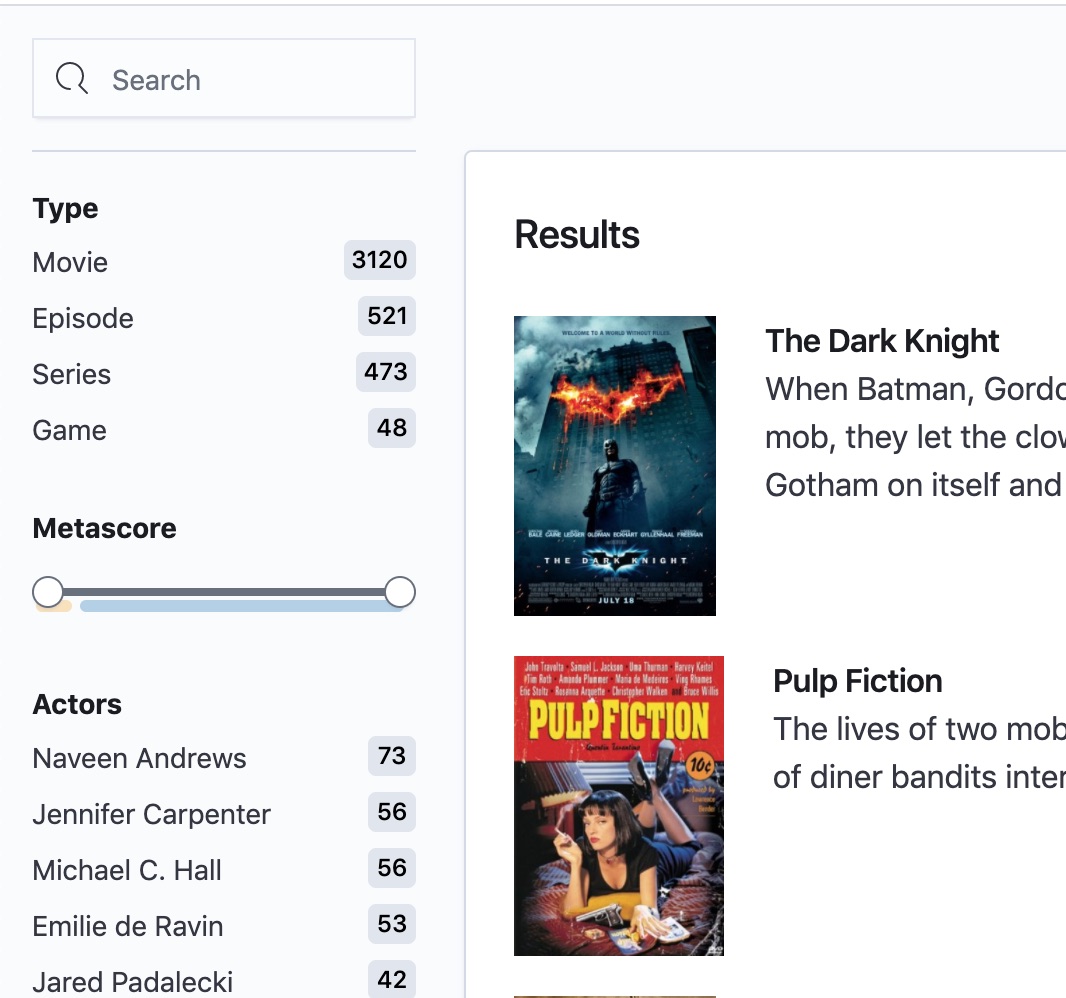Open the Pulp Fiction poster thumbnail

[x=619, y=806]
